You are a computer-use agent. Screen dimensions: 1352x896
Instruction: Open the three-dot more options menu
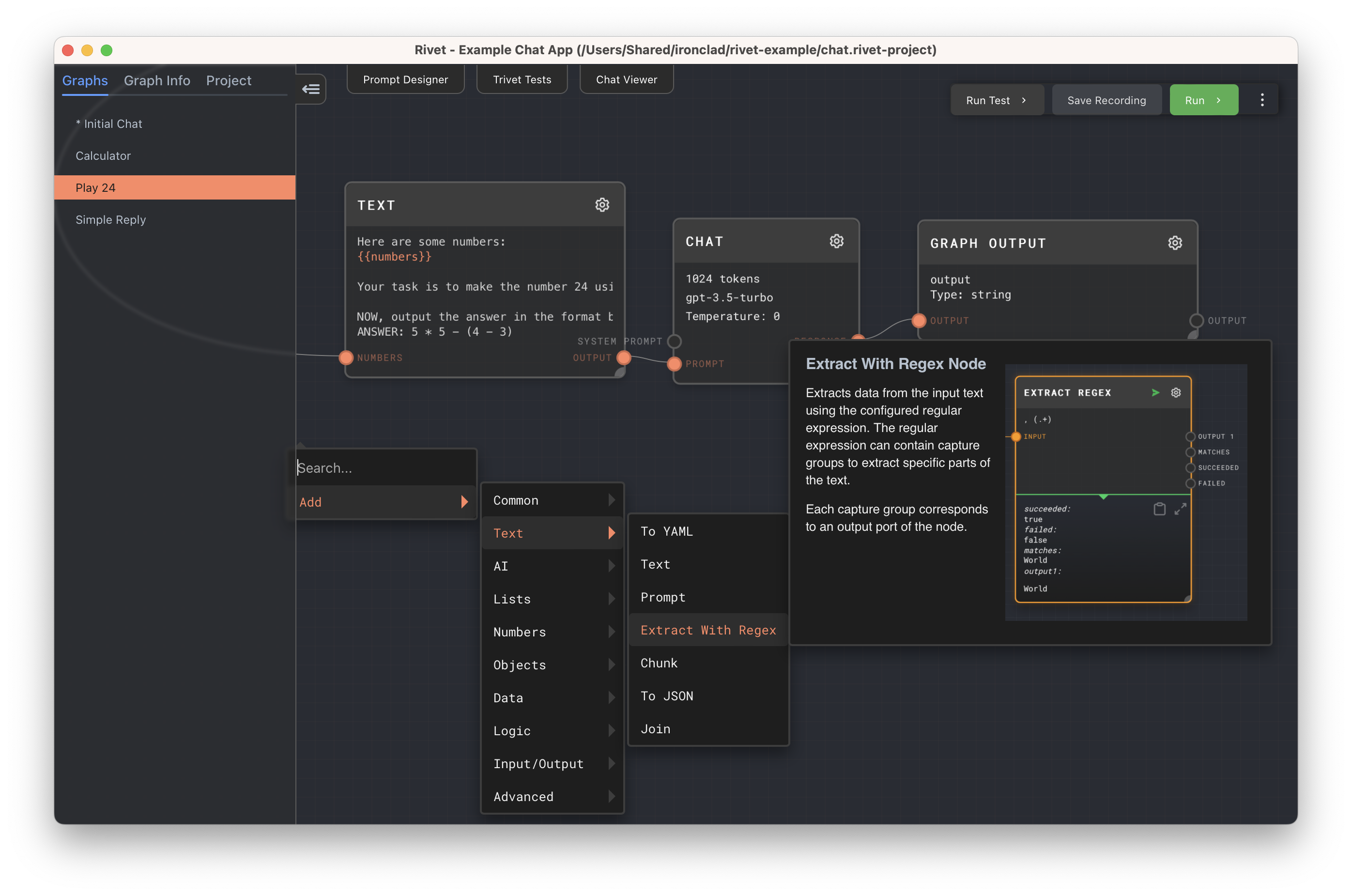(x=1262, y=100)
